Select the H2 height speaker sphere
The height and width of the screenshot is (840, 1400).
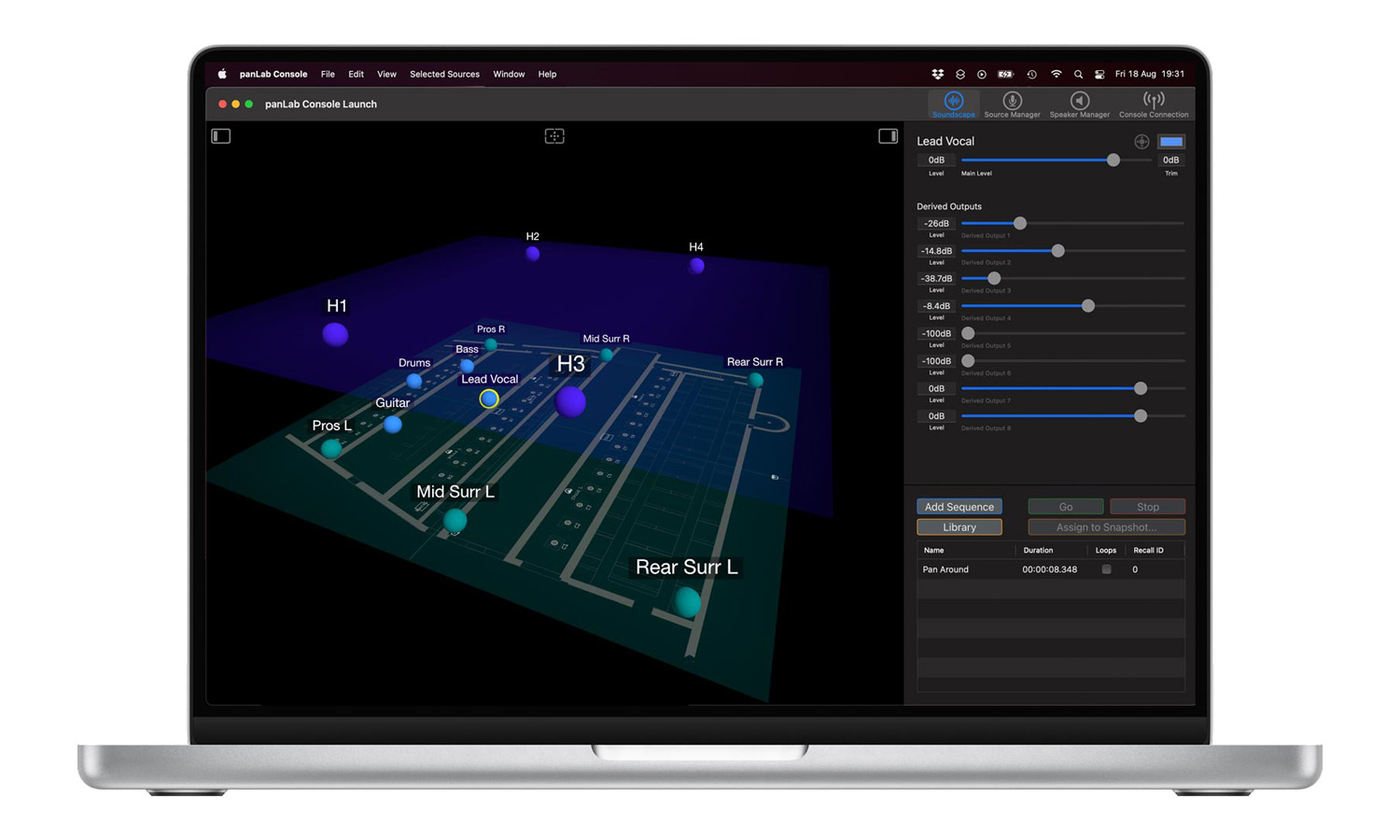click(x=533, y=253)
